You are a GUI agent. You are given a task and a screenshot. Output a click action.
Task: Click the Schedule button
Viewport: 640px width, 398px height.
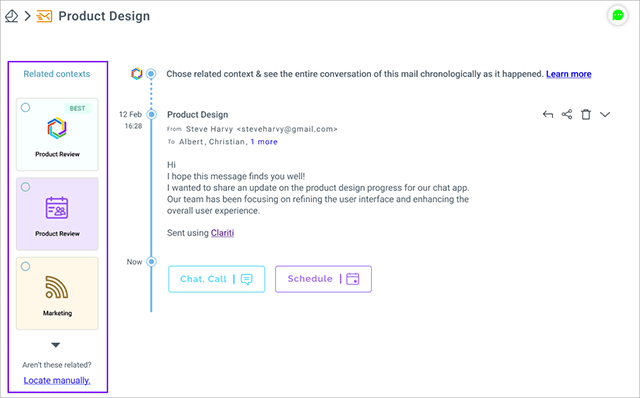[x=323, y=279]
